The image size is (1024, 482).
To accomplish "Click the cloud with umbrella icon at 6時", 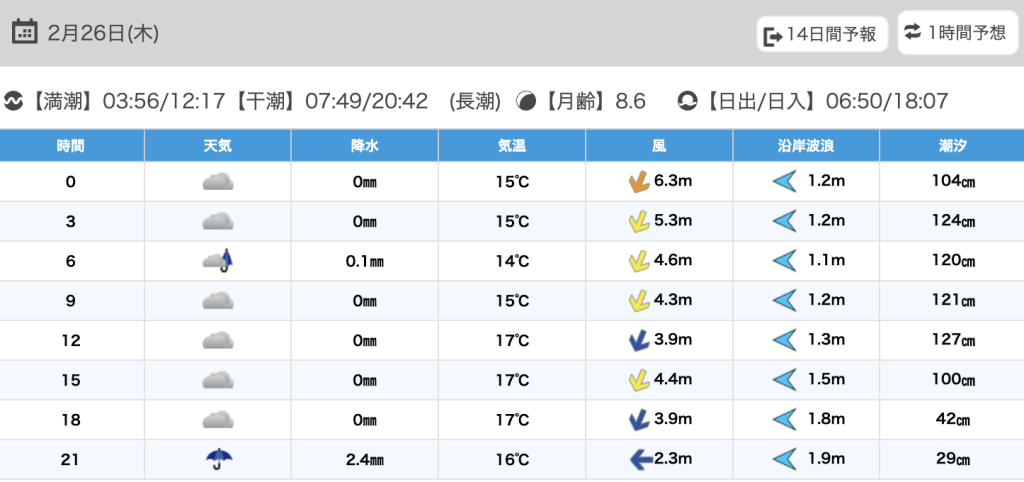I will (218, 261).
